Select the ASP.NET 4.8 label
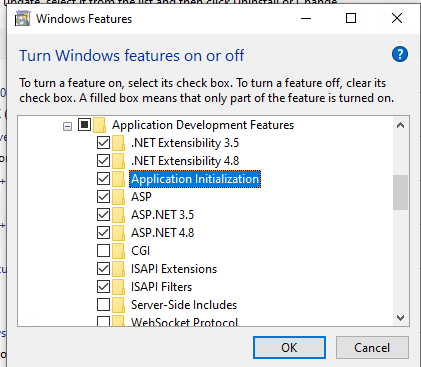This screenshot has width=421, height=367. (162, 233)
